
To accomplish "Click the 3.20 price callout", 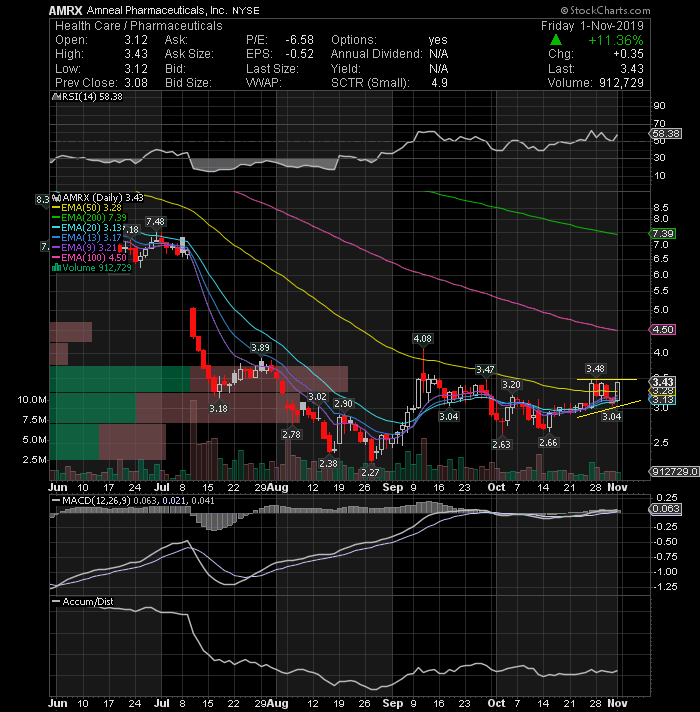I will point(511,385).
